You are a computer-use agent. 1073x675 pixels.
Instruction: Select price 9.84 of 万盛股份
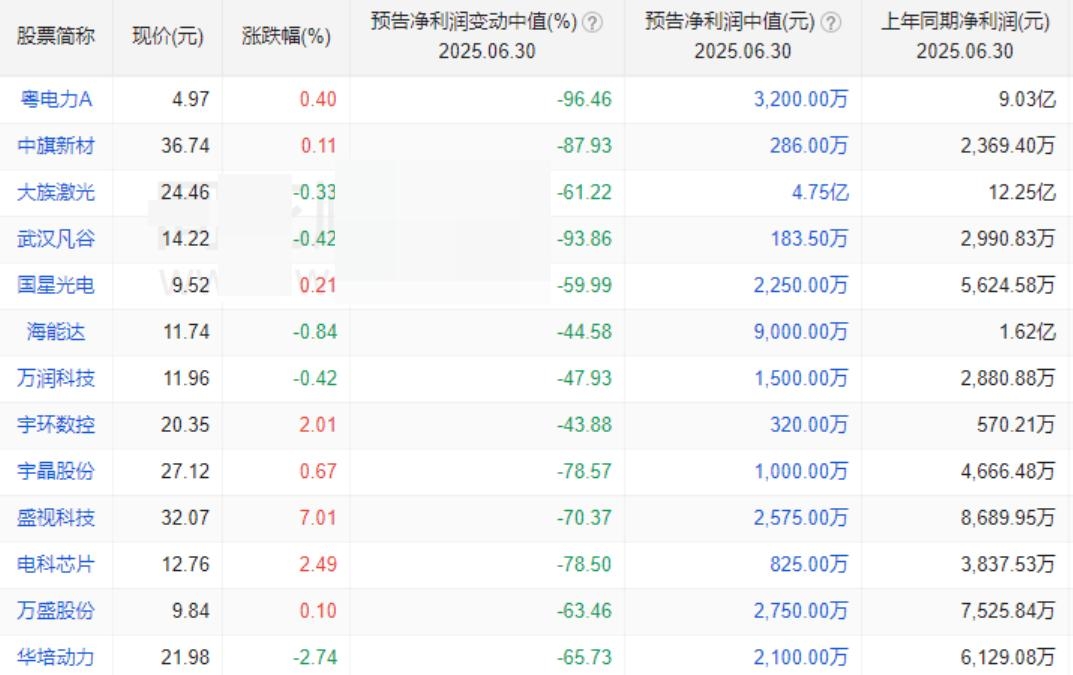pos(191,611)
